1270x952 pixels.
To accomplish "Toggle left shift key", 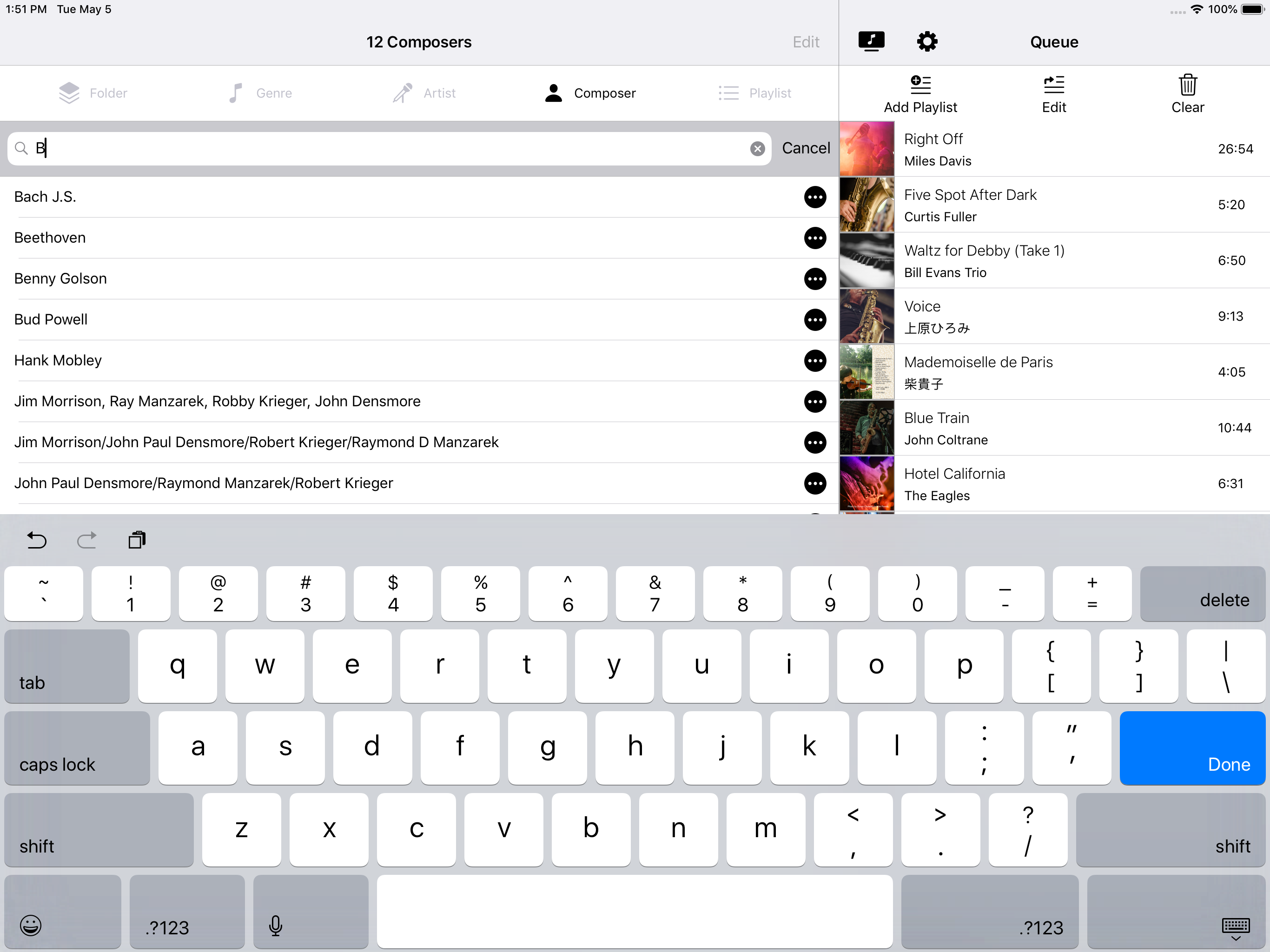I will 99,830.
